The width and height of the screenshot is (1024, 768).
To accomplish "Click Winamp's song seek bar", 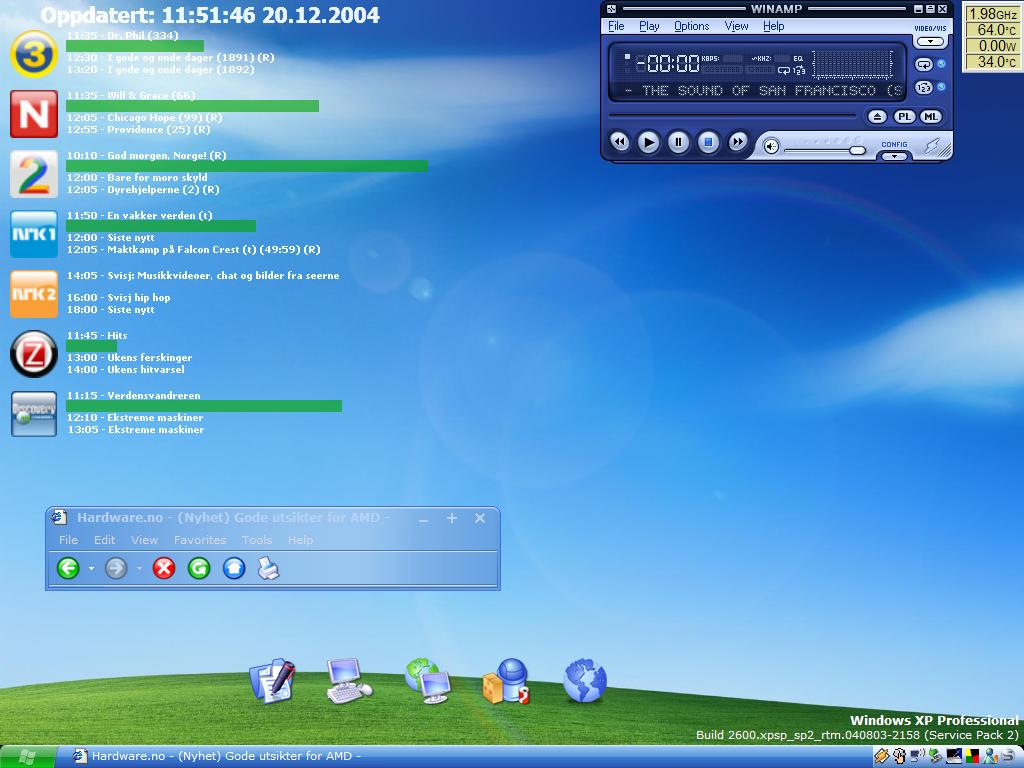I will pyautogui.click(x=731, y=116).
